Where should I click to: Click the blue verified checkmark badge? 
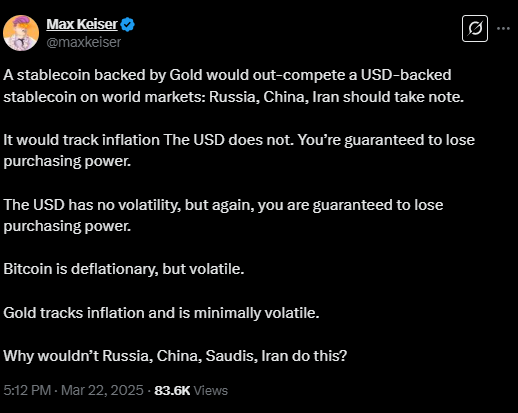[127, 25]
